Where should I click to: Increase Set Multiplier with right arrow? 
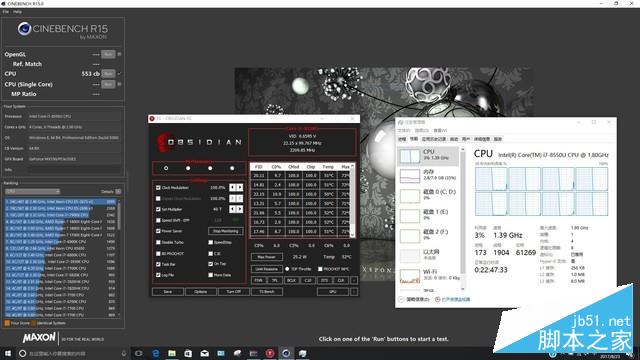point(240,209)
